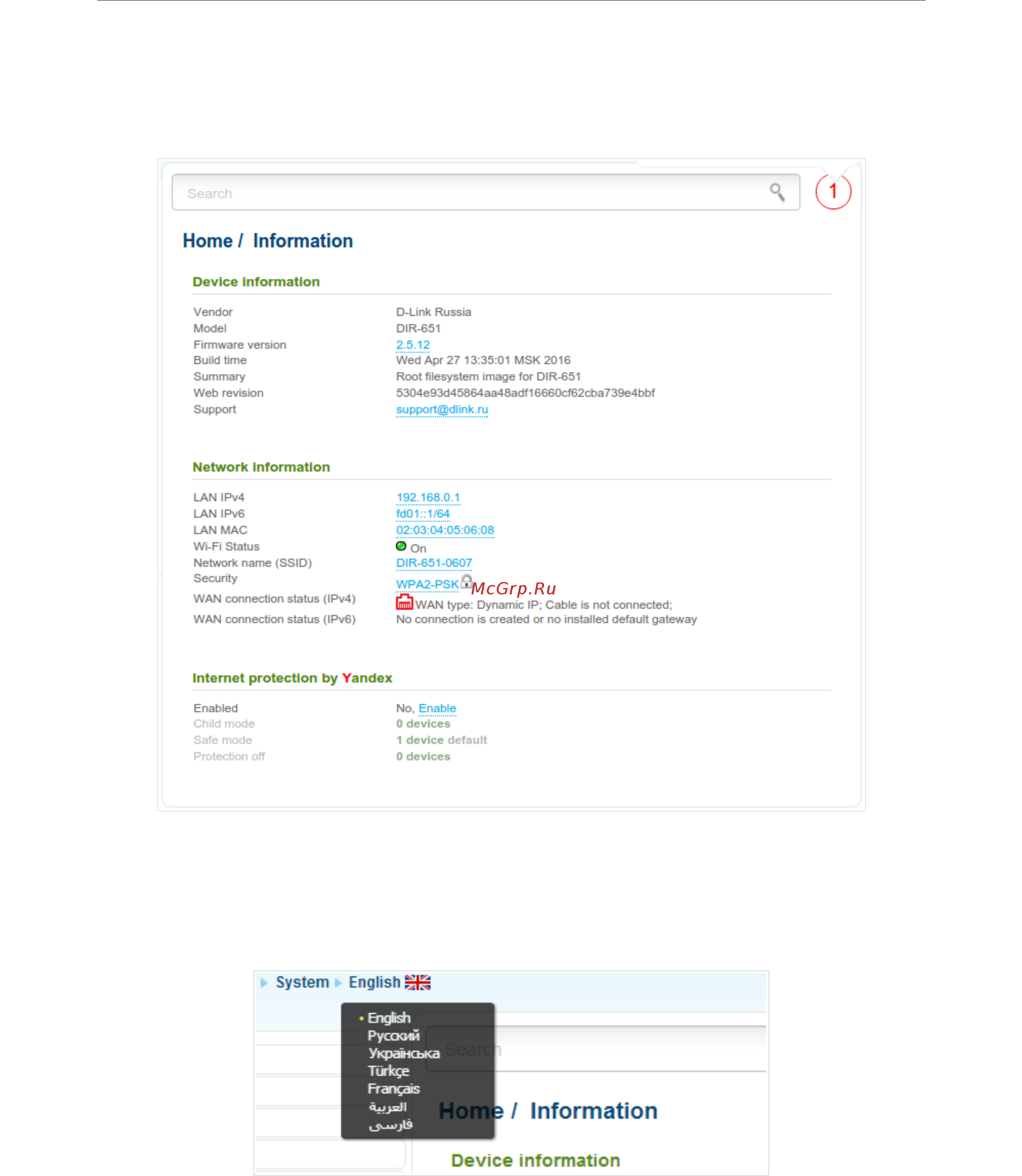This screenshot has height=1176, width=1022.
Task: Open LAN IPv6 fd01::1/64 link
Action: click(423, 514)
